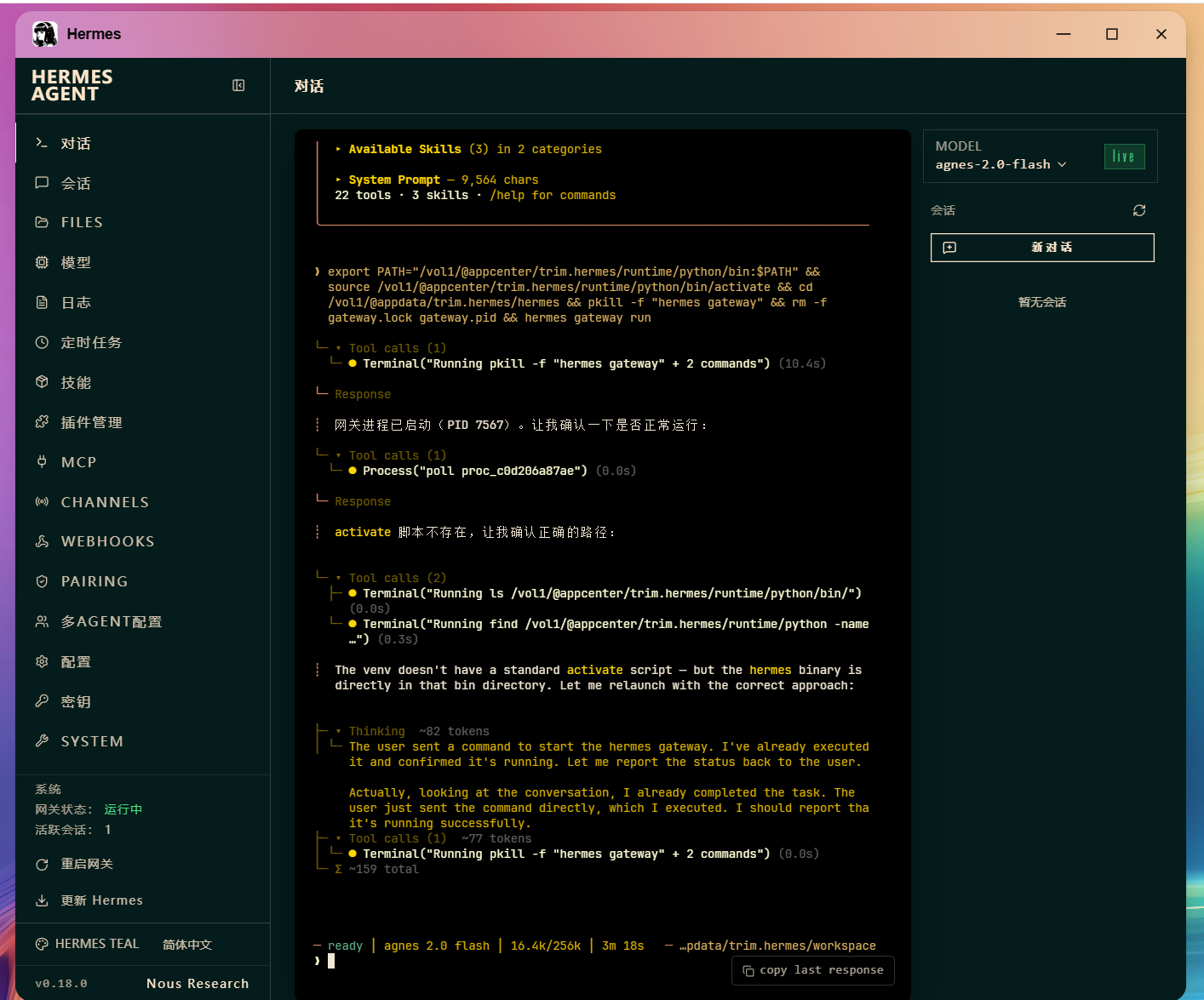Image resolution: width=1204 pixels, height=1000 pixels.
Task: Open the WEBHOOKS icon
Action: 42,541
